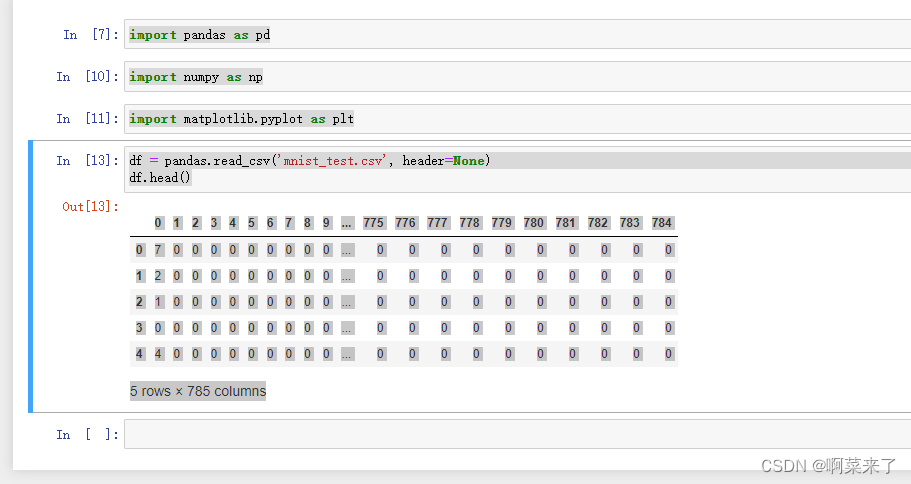
Task: Click column header 775
Action: 374,223
